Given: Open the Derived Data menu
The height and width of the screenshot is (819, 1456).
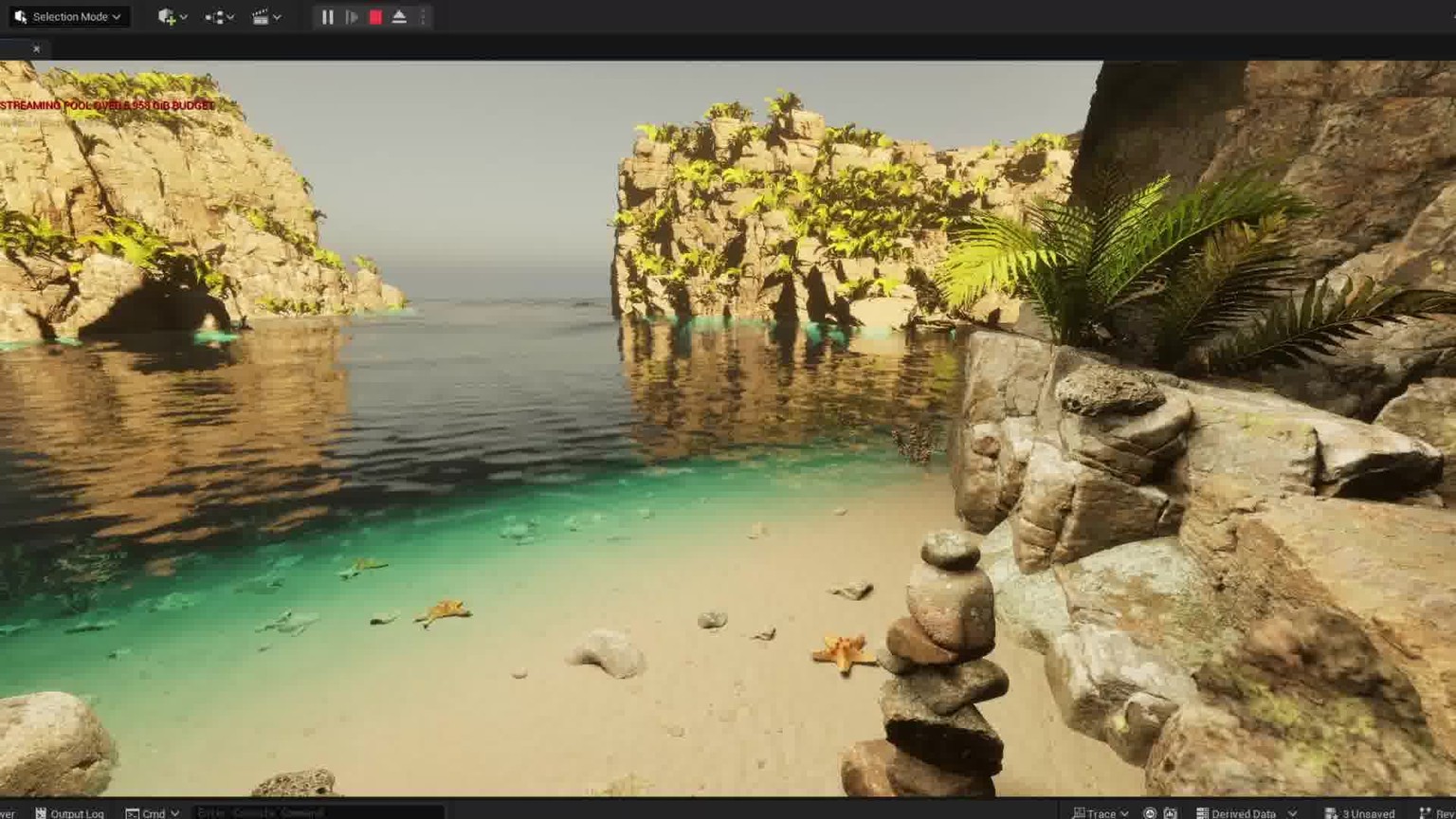Looking at the screenshot, I should click(1246, 812).
